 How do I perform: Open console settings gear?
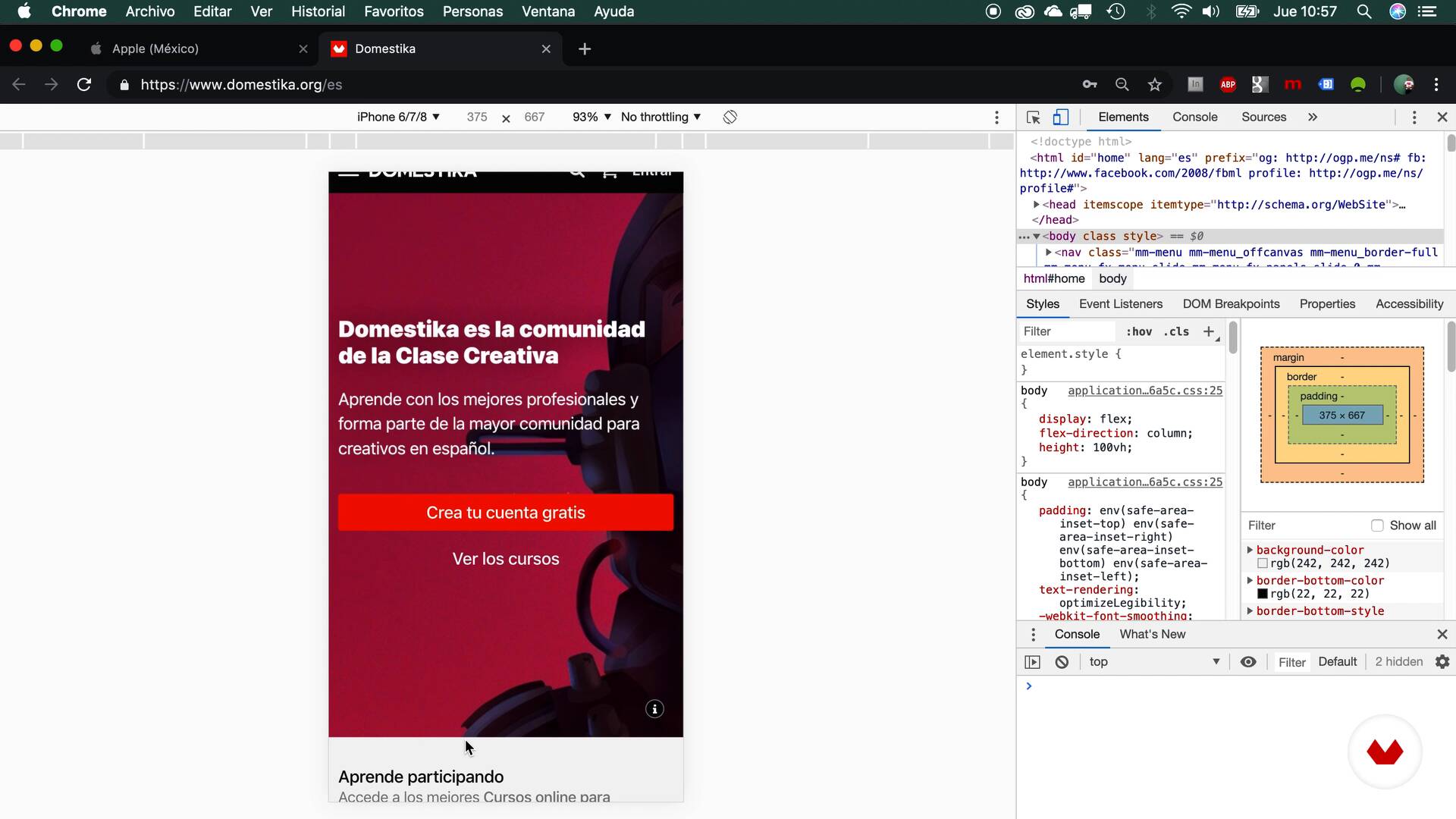click(x=1442, y=662)
